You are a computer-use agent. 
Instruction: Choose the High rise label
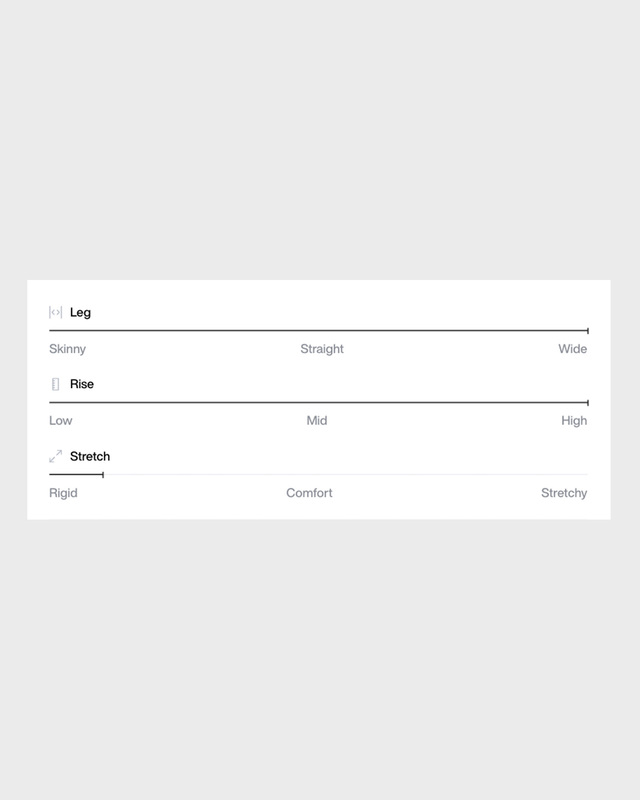pos(574,421)
